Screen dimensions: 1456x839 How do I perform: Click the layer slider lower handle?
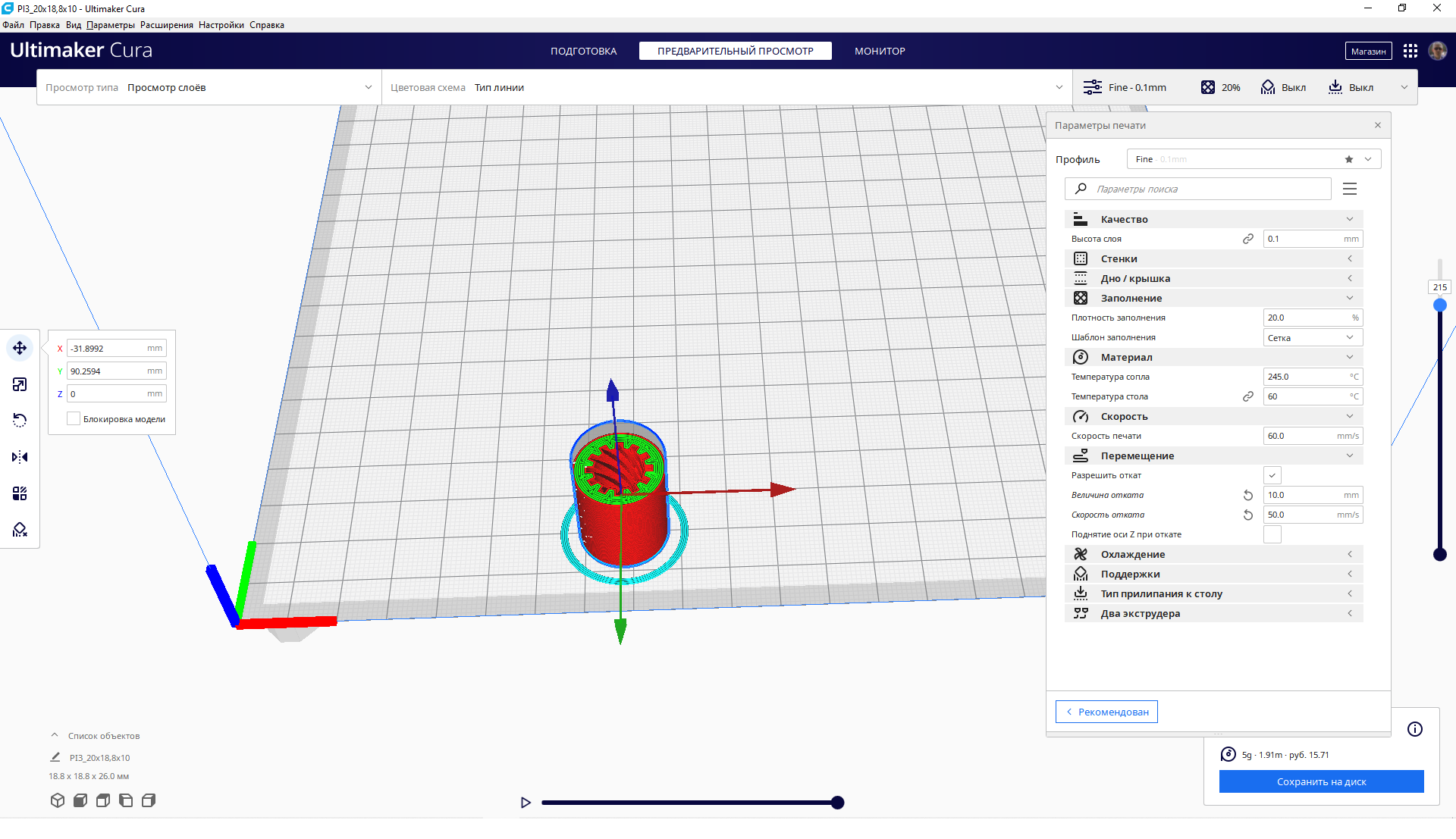pos(1440,554)
